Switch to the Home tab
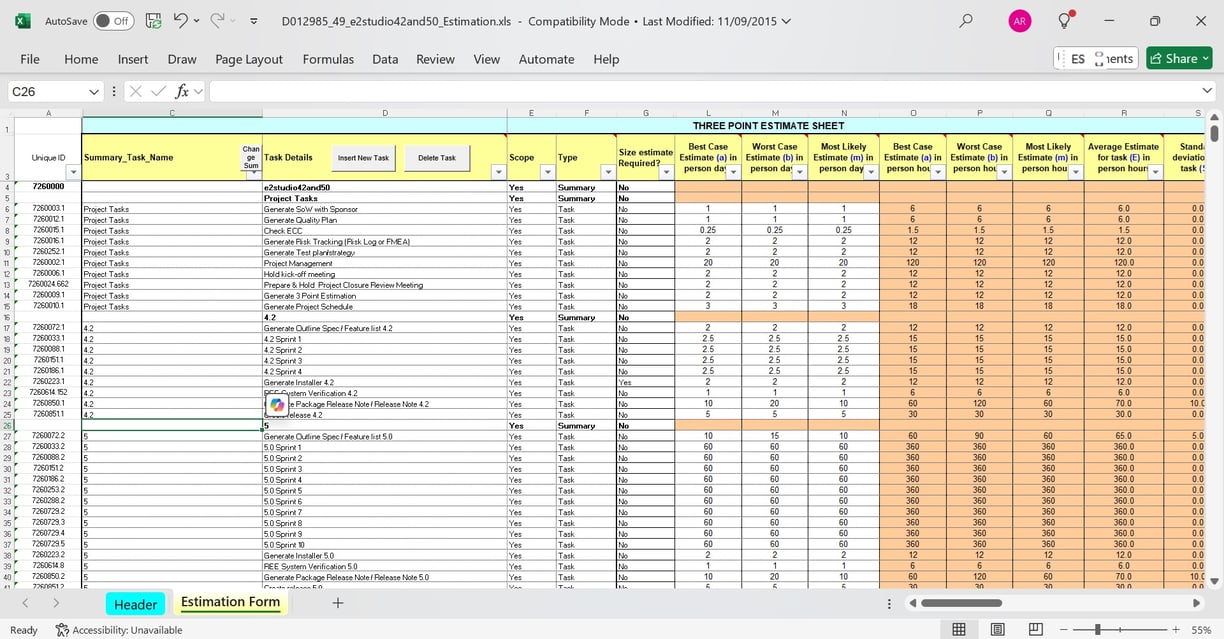This screenshot has width=1224, height=639. pos(81,59)
